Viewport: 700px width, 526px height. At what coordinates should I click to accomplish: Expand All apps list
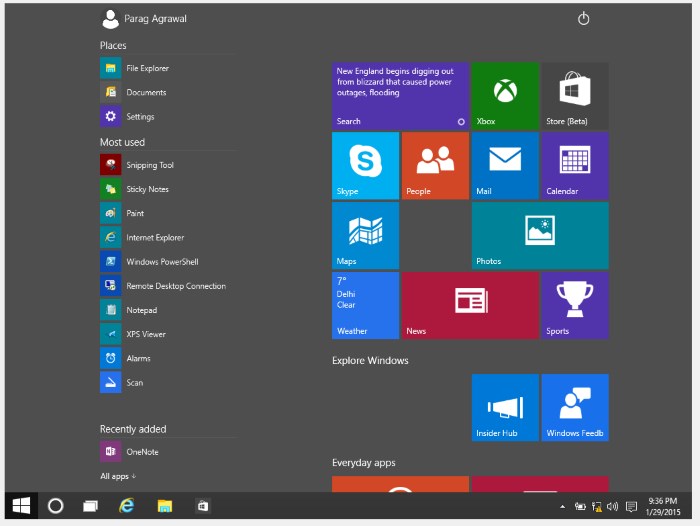point(118,476)
